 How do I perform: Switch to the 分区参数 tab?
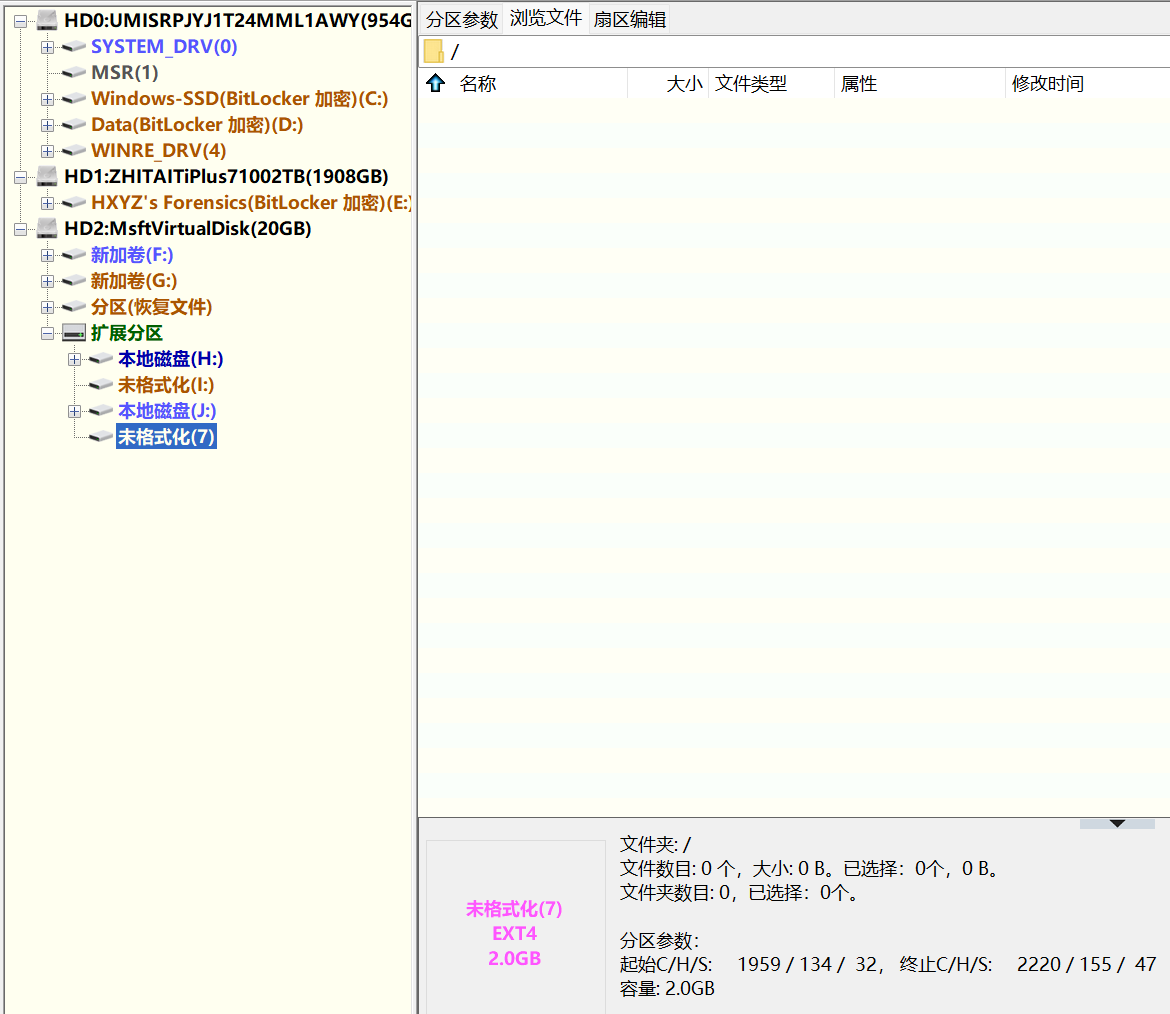(462, 19)
